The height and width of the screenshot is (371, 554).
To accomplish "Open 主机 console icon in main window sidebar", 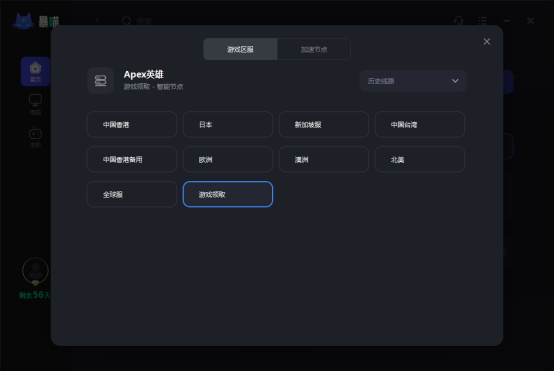I will (35, 137).
